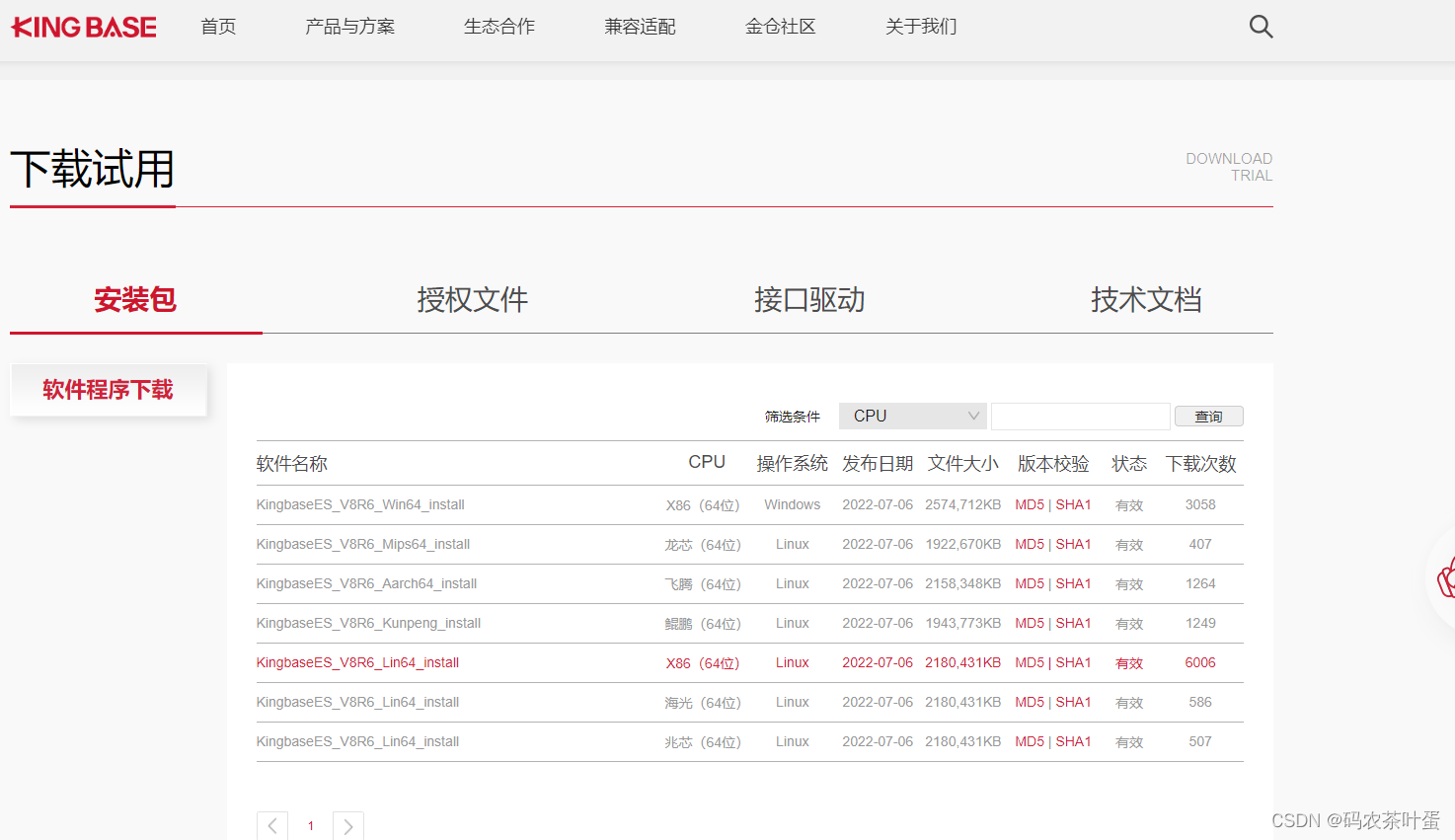1455x840 pixels.
Task: Click MD5 for Aarch64 install row
Action: (x=1030, y=583)
